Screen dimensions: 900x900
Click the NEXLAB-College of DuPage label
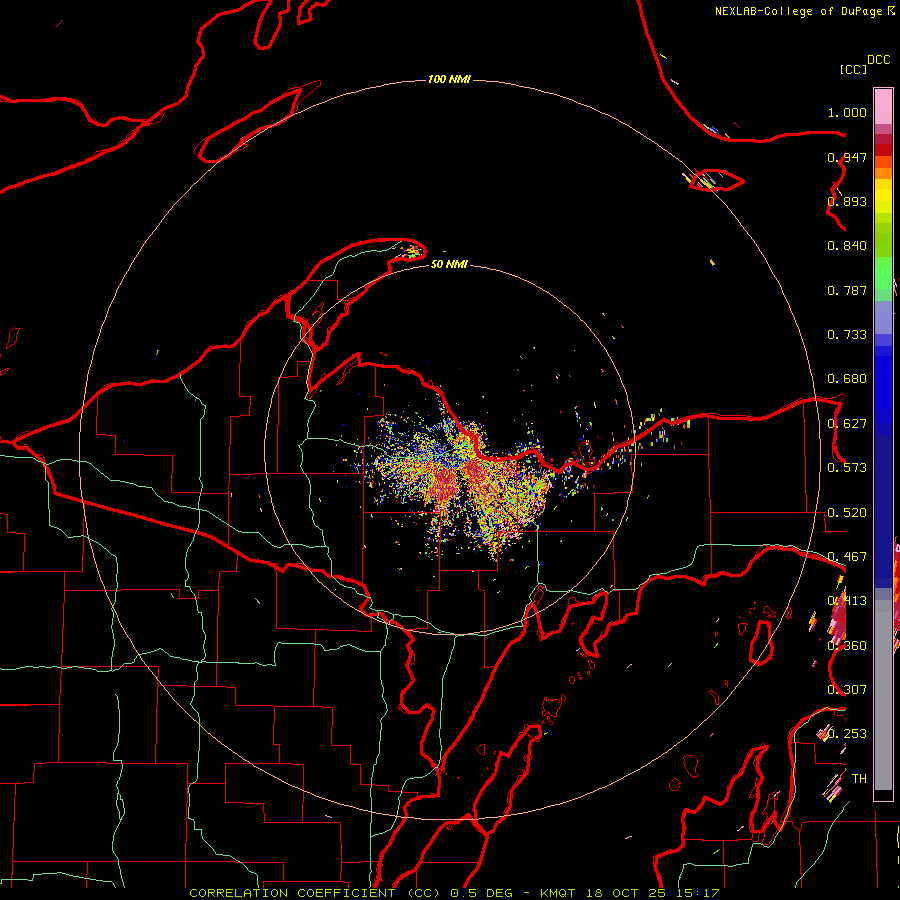point(798,11)
